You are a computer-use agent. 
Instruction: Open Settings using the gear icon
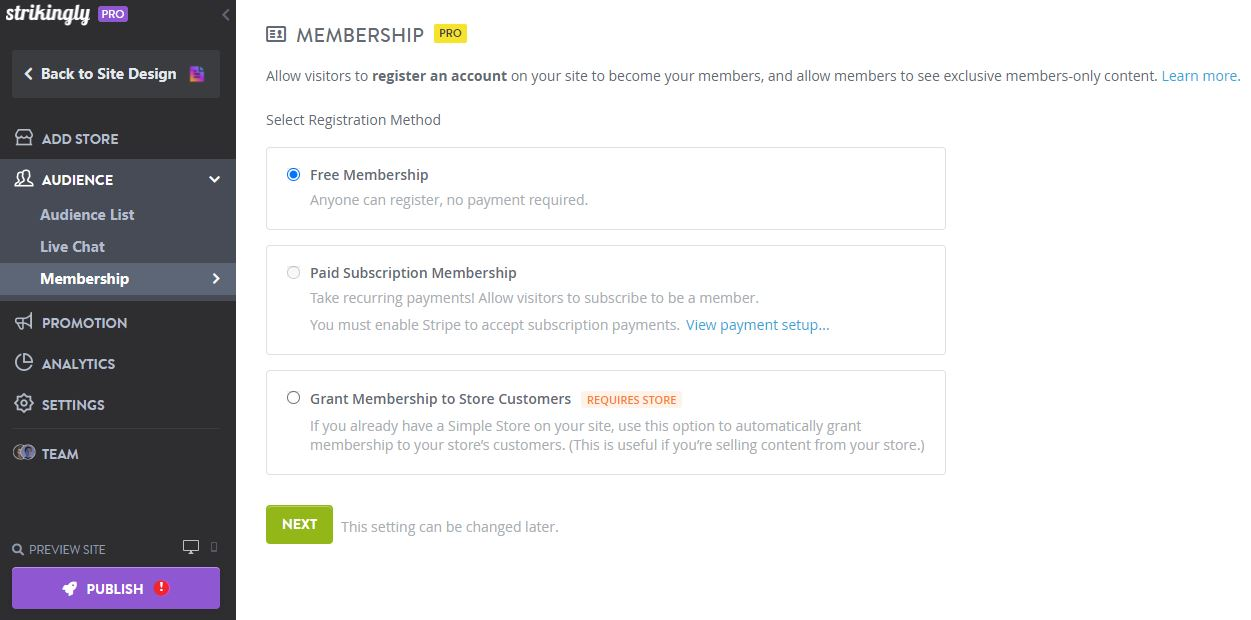pyautogui.click(x=23, y=404)
